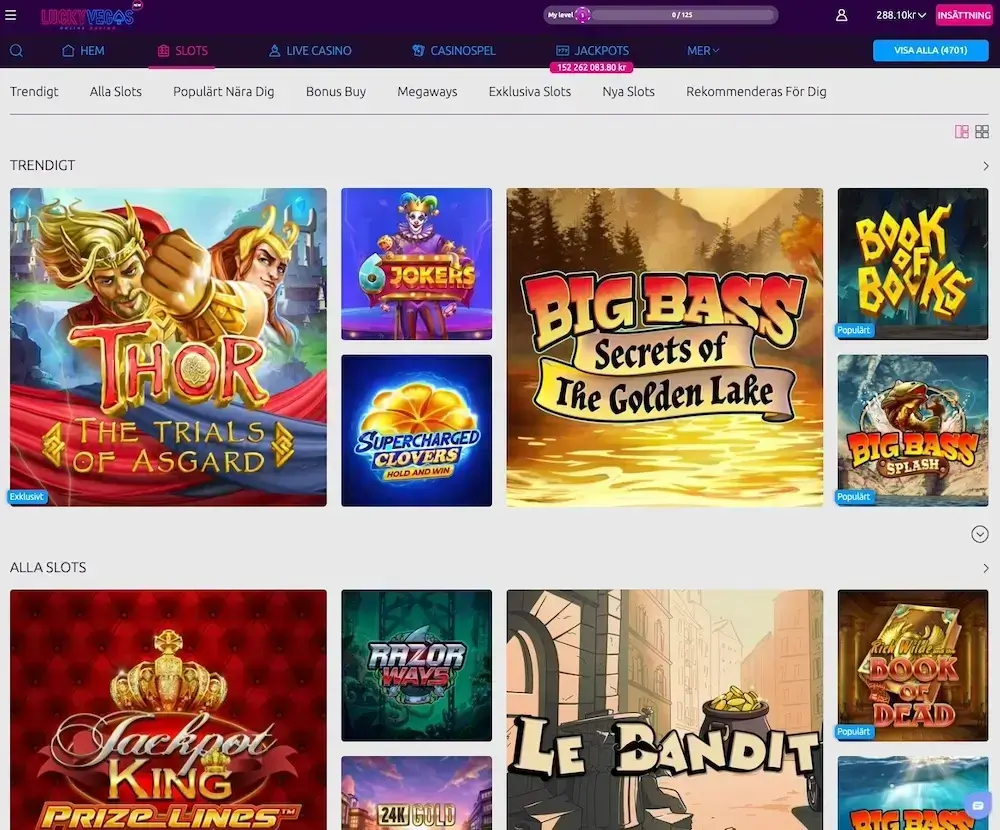Click the search magnifier icon
This screenshot has width=1000, height=830.
(x=16, y=50)
